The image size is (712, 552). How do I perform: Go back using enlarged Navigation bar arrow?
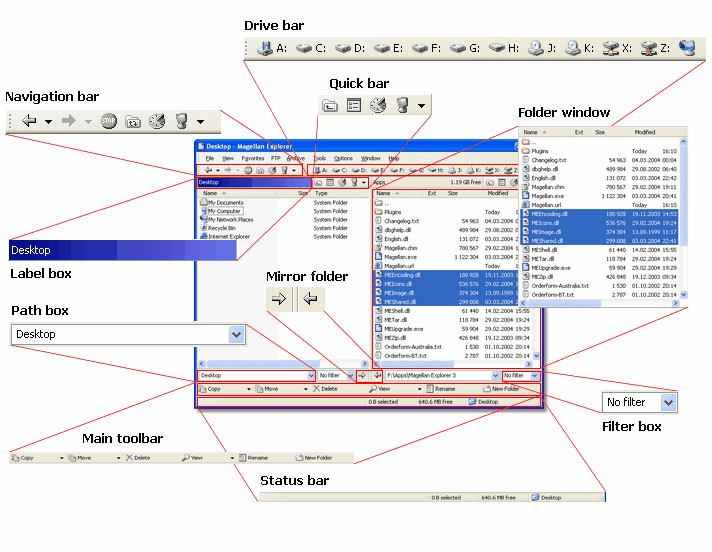[x=30, y=121]
